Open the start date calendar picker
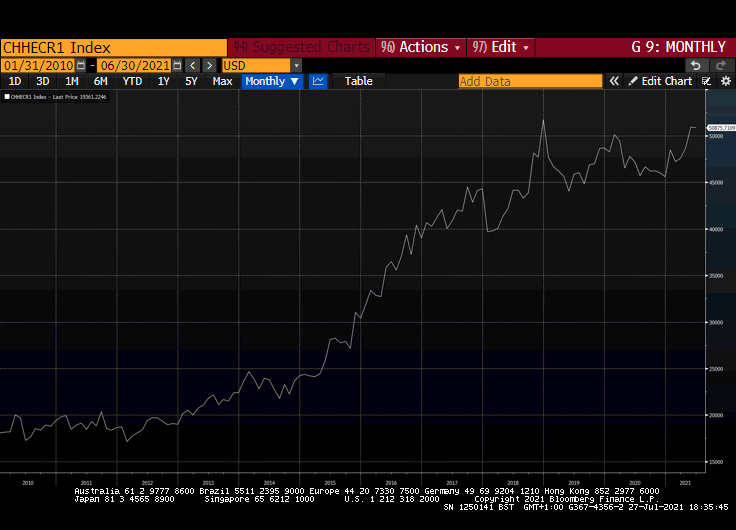Image resolution: width=736 pixels, height=530 pixels. click(82, 65)
